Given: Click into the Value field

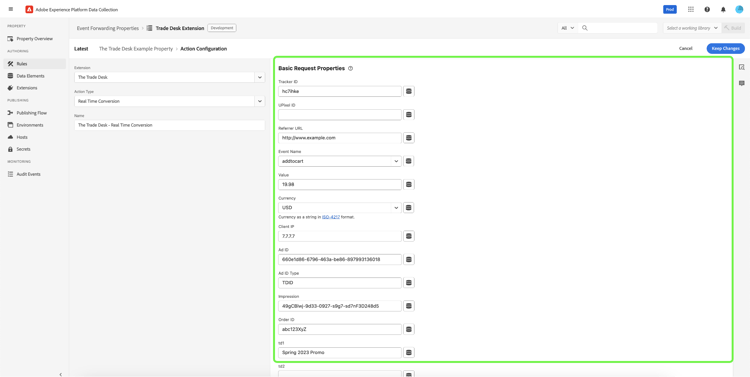Looking at the screenshot, I should 340,184.
